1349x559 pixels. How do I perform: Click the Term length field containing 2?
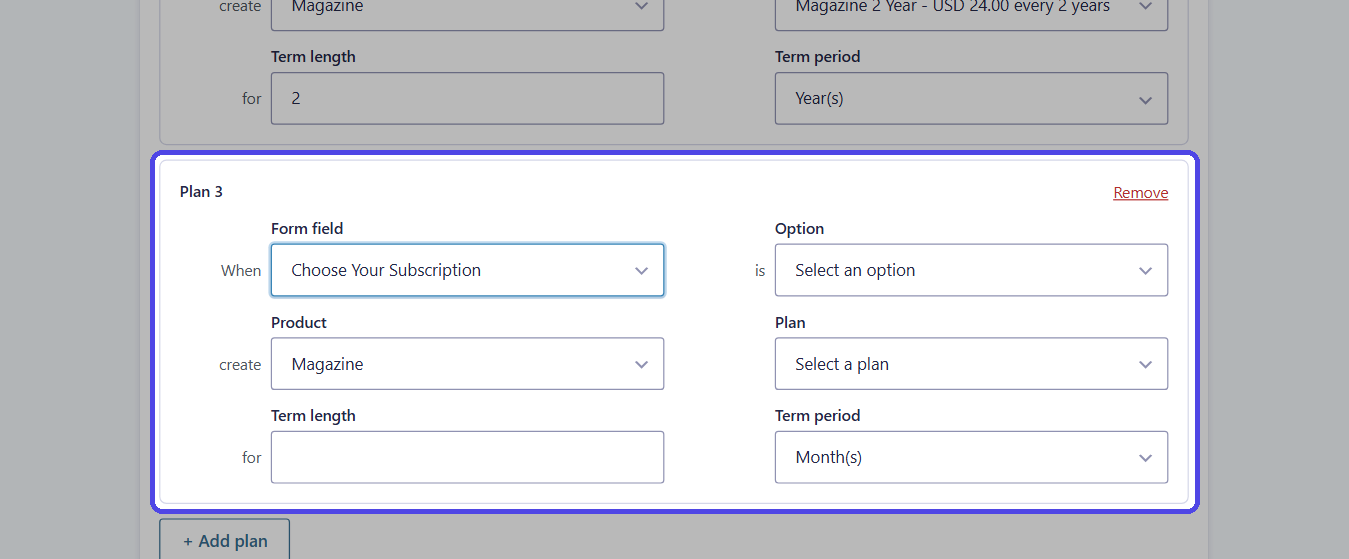click(467, 98)
